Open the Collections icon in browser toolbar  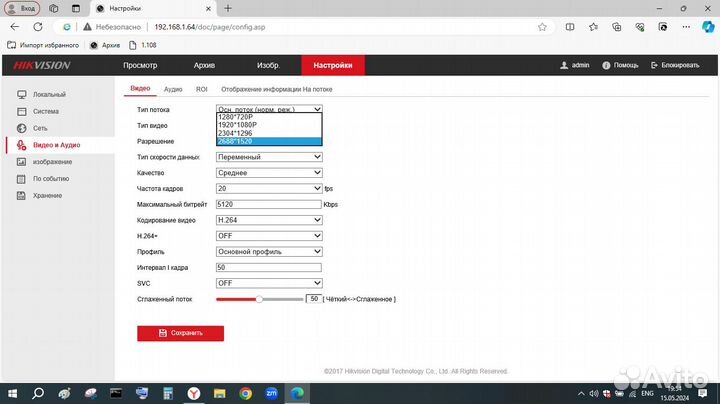coord(617,27)
